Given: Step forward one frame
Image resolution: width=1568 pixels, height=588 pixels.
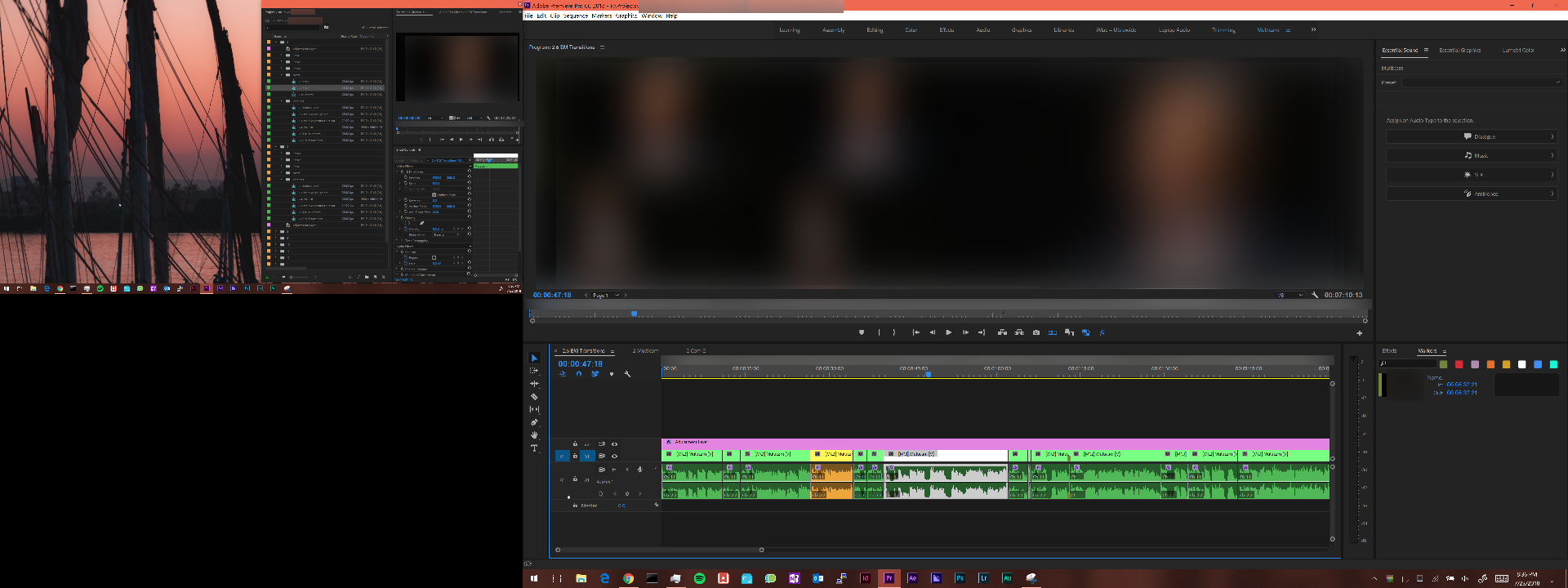Looking at the screenshot, I should click(x=965, y=332).
